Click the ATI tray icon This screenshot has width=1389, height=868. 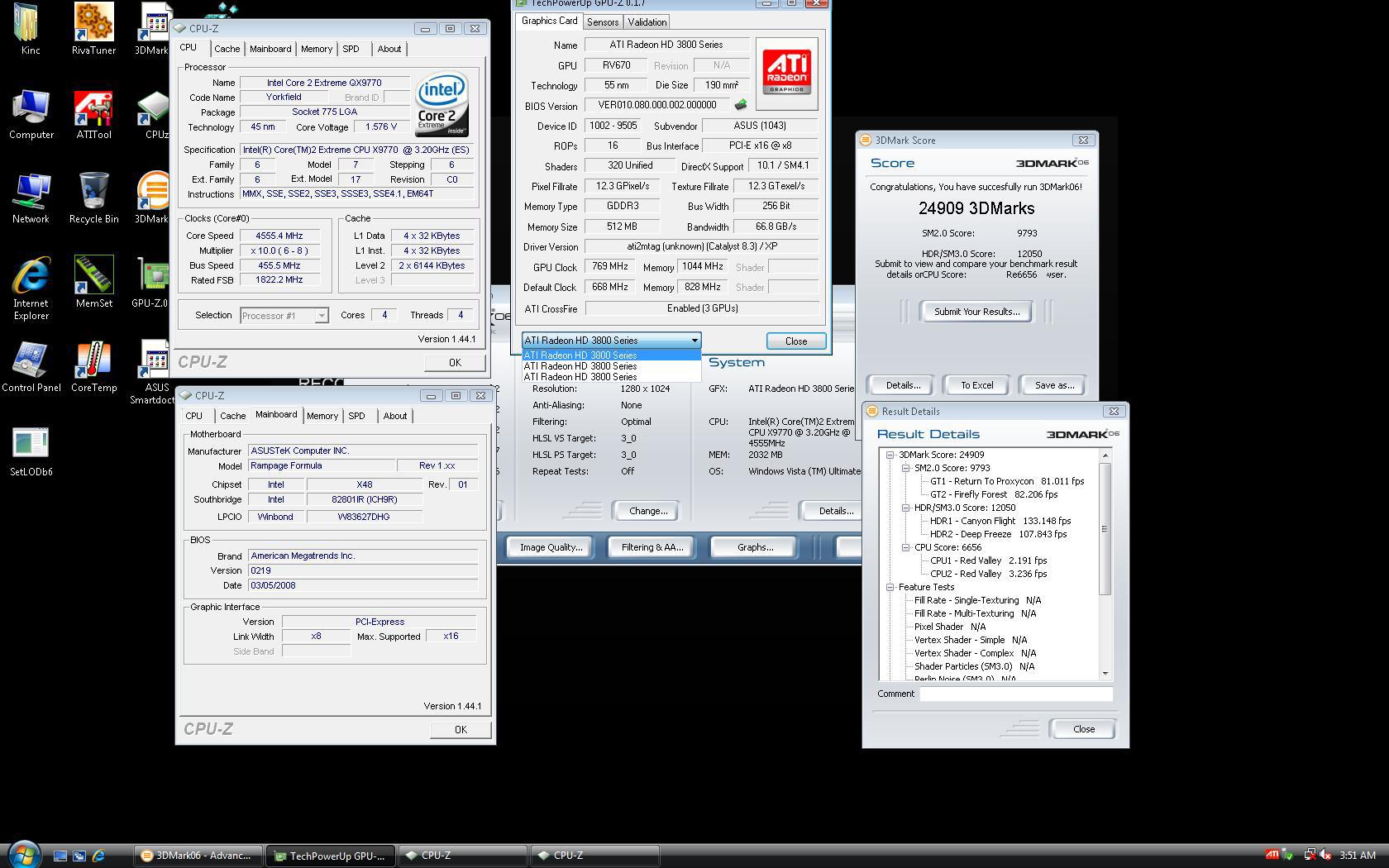[1272, 855]
